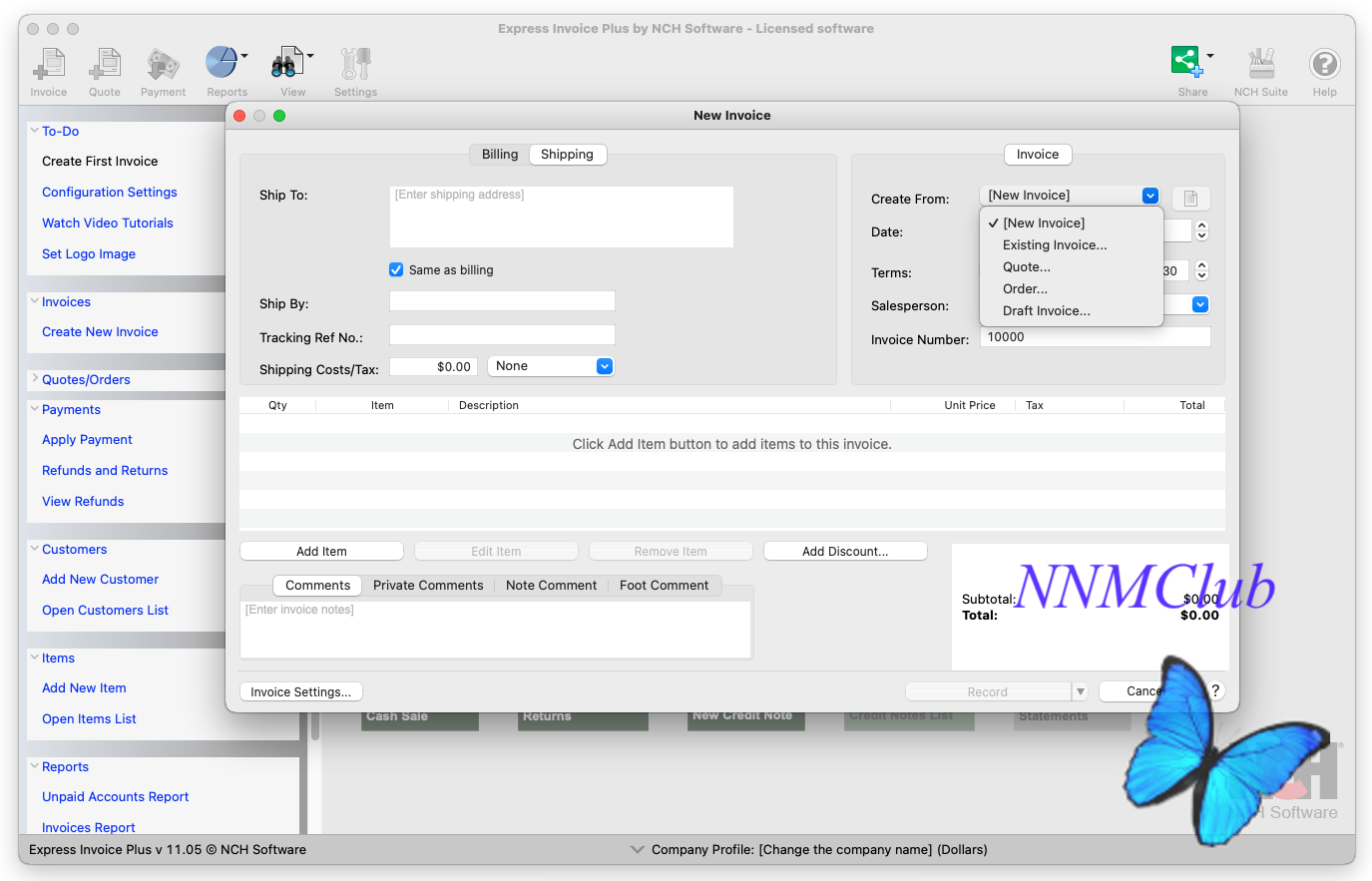This screenshot has height=881, width=1372.
Task: Click the Add Item button
Action: point(321,552)
